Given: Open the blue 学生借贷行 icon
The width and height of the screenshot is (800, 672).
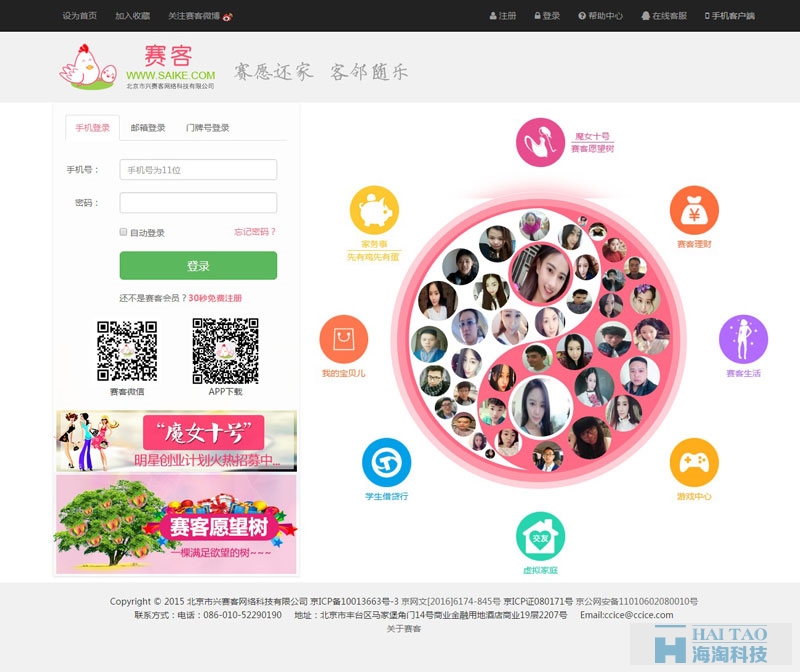Looking at the screenshot, I should tap(386, 463).
